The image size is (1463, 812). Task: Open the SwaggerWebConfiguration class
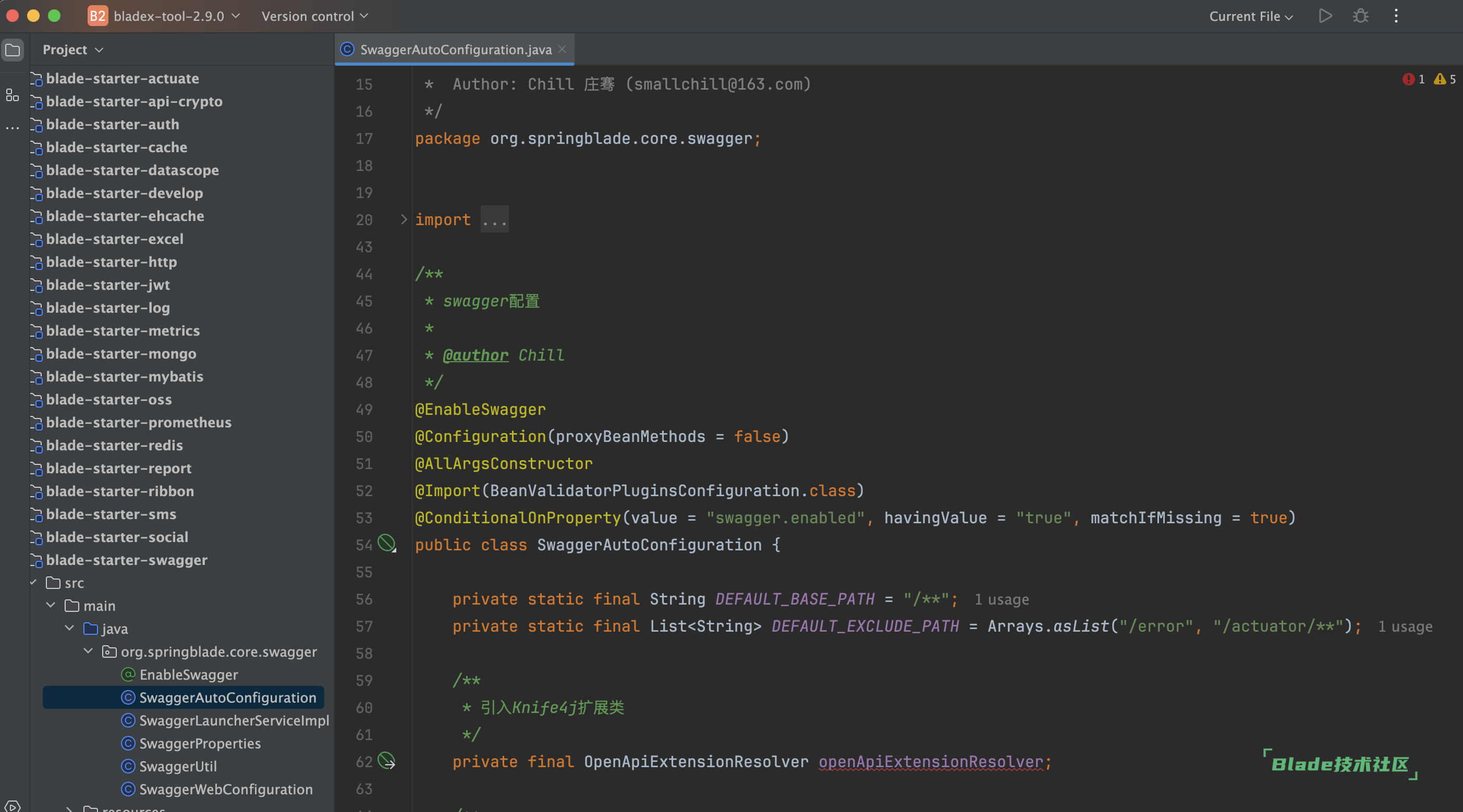coord(226,789)
